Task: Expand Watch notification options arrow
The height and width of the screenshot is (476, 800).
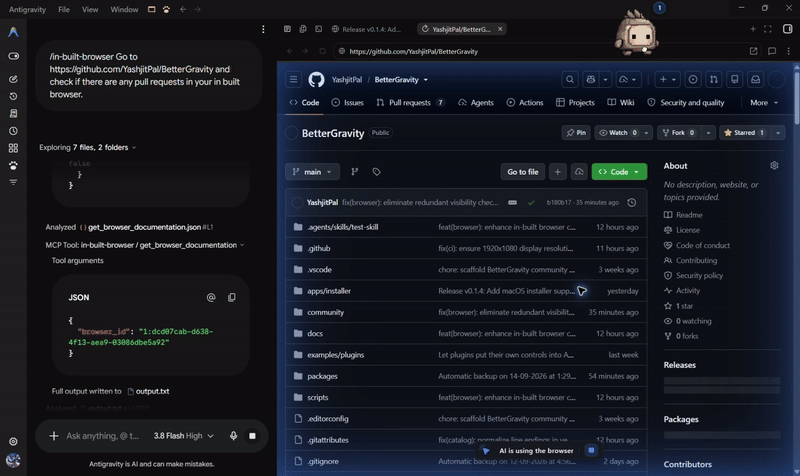Action: coord(646,133)
